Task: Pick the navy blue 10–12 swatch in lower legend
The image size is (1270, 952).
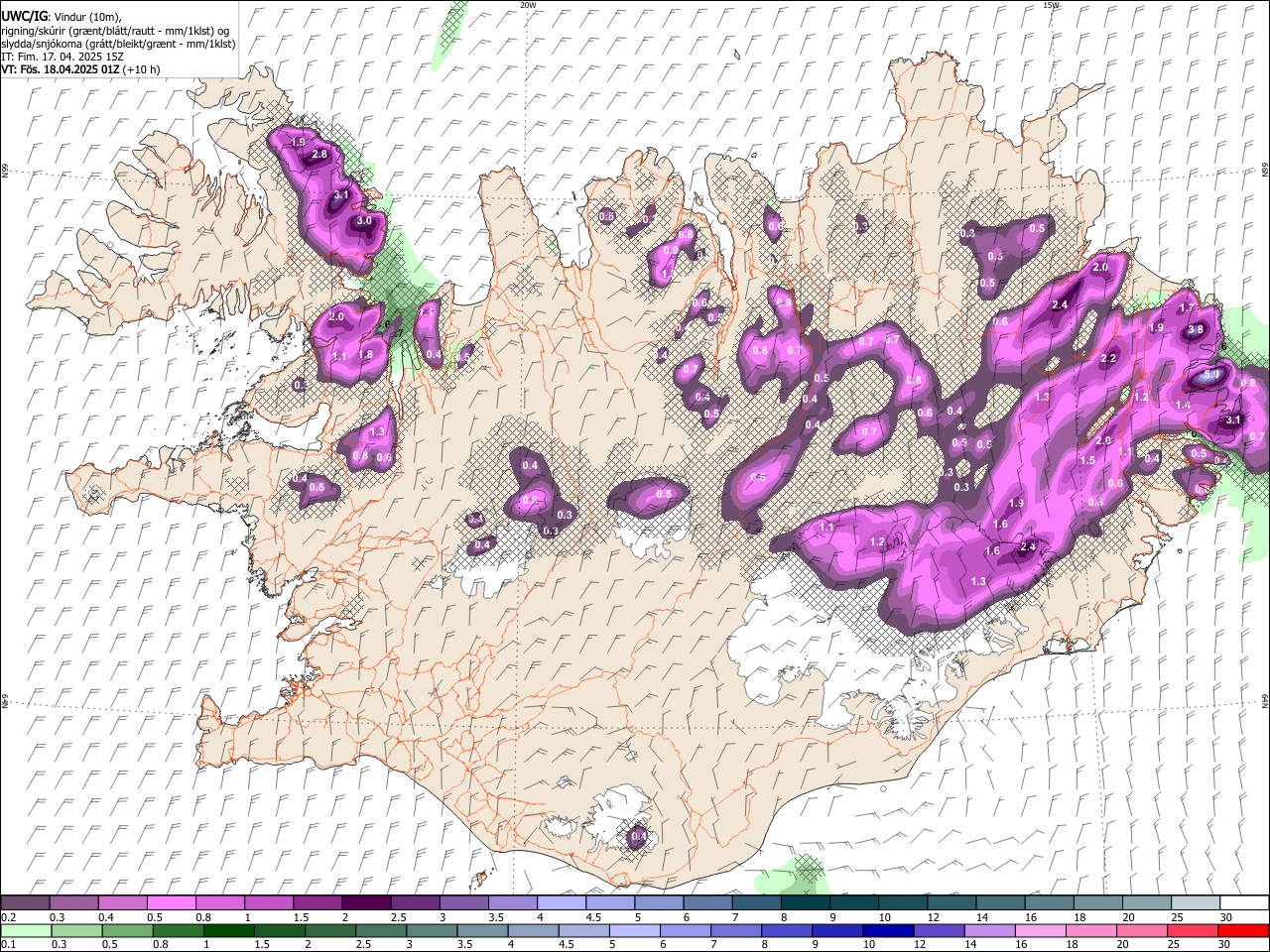Action: tap(887, 930)
